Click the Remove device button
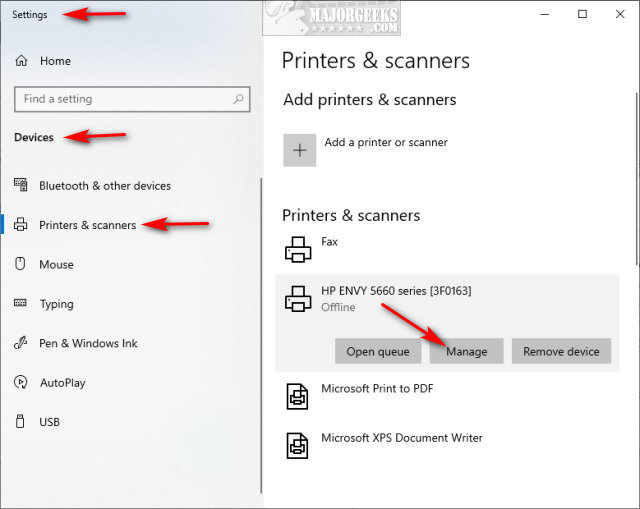 pyautogui.click(x=561, y=351)
